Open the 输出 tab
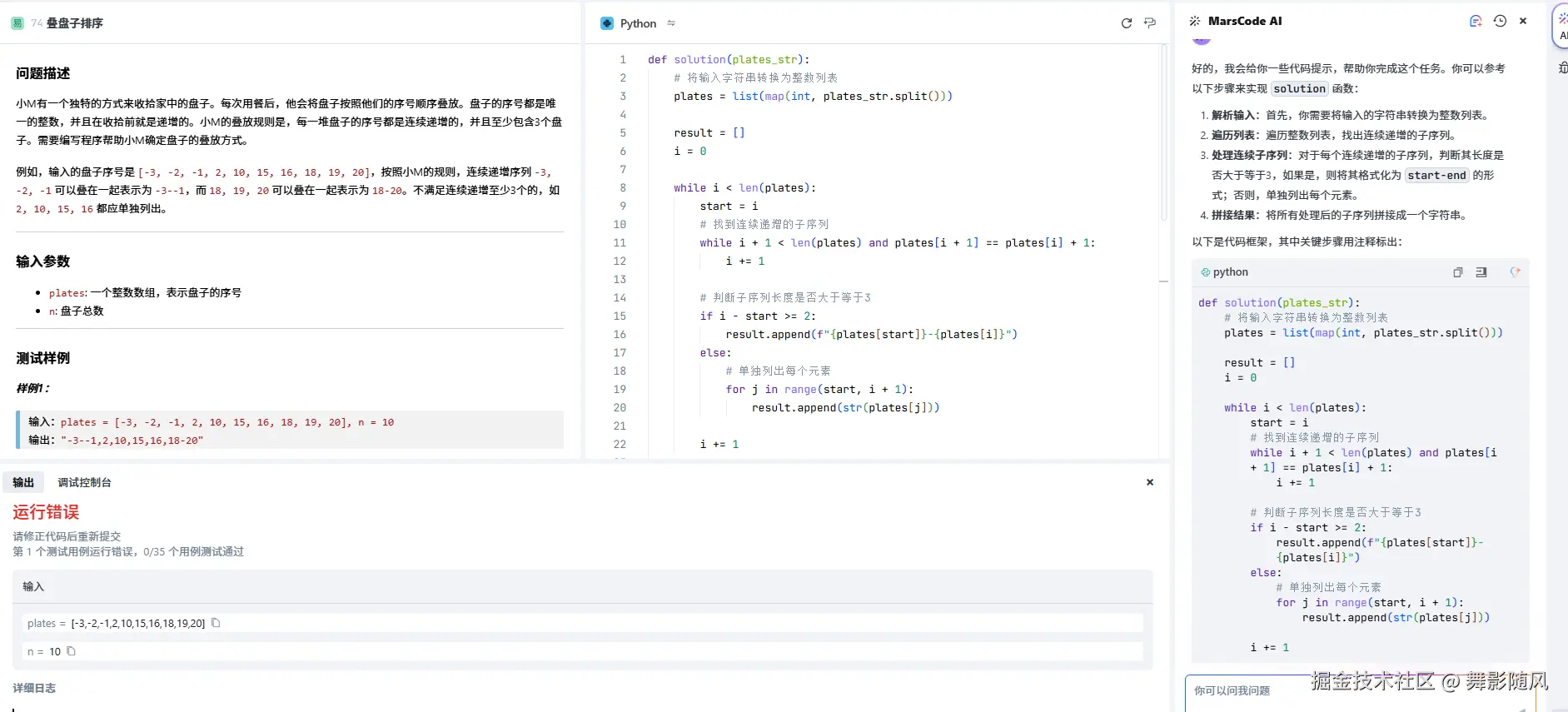Screen dimensions: 1568x712 [x=23, y=482]
